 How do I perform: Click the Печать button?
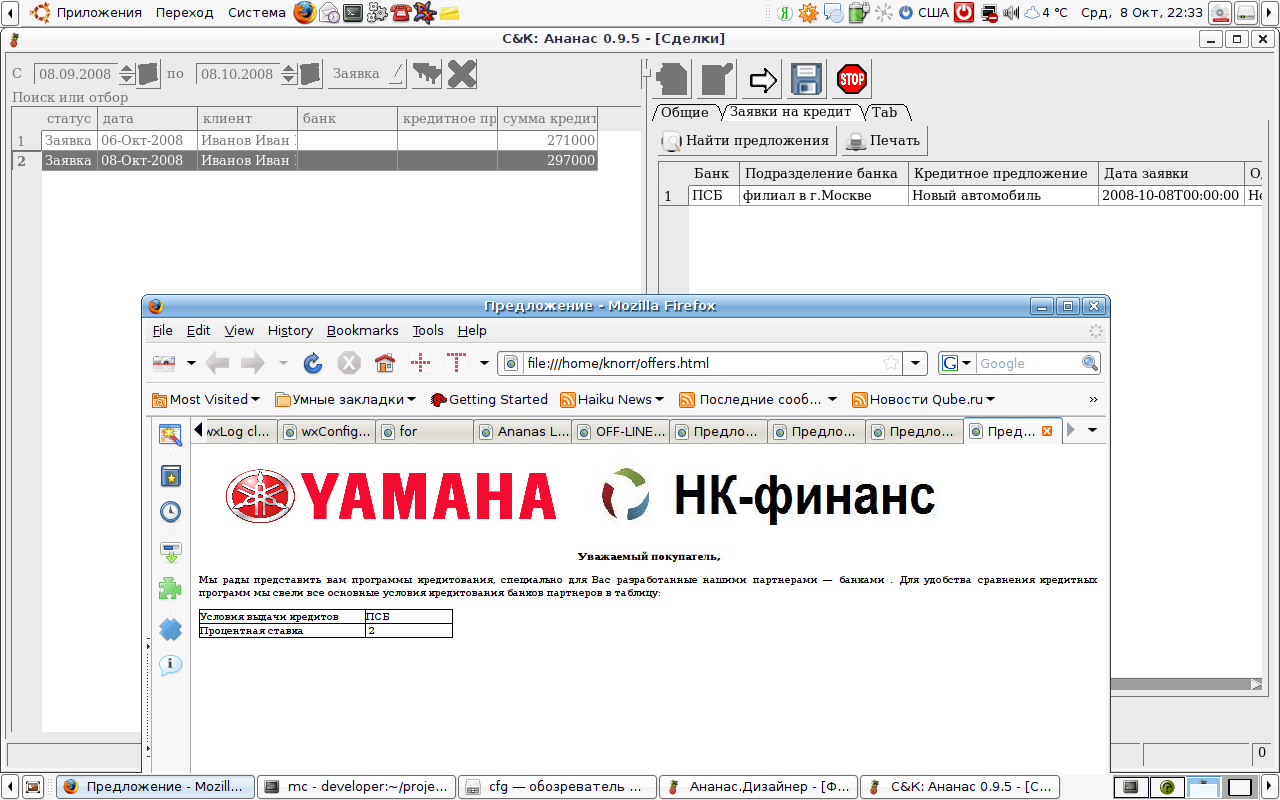click(884, 141)
